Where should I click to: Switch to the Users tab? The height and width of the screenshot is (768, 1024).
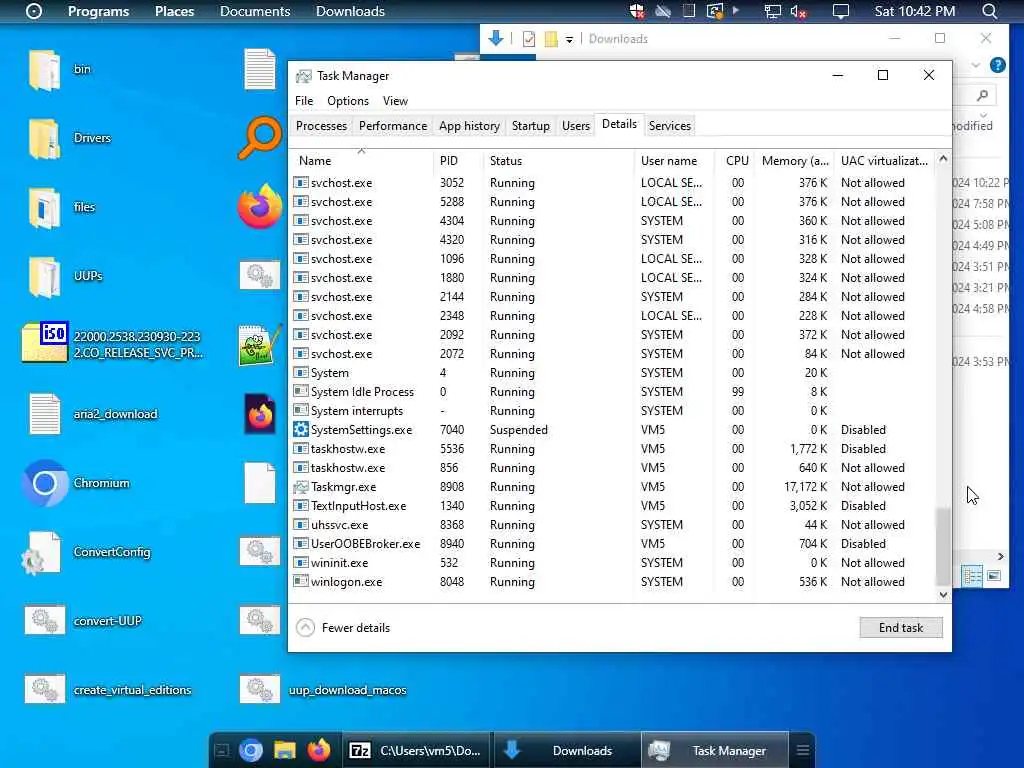coord(575,125)
